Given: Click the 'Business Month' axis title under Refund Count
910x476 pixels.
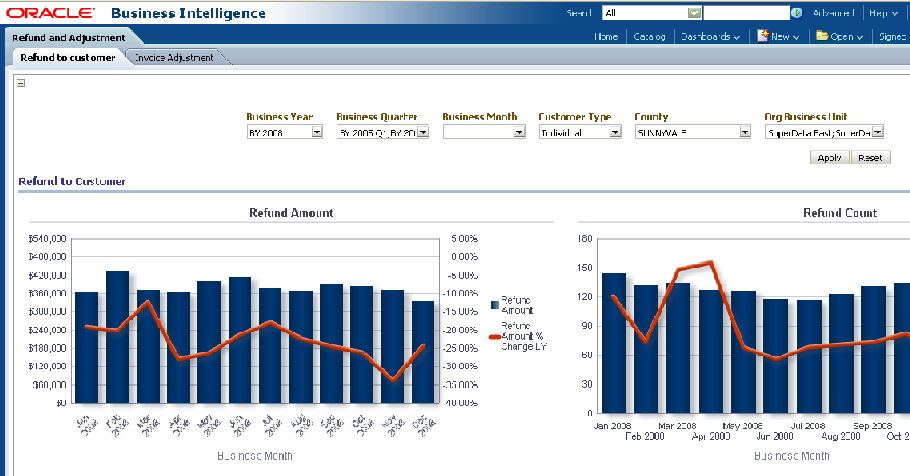Looking at the screenshot, I should tap(792, 456).
